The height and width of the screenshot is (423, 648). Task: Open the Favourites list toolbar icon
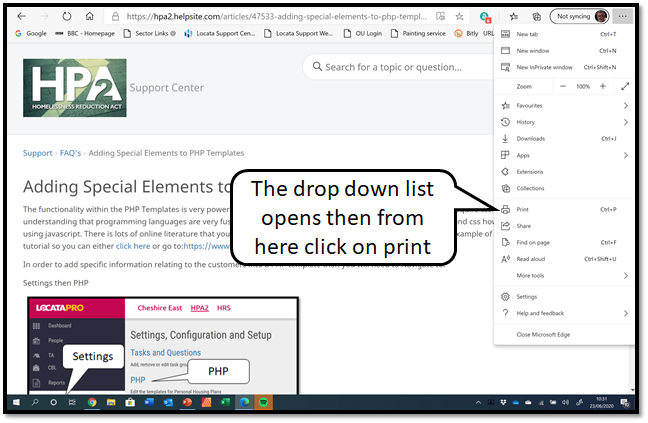point(514,17)
